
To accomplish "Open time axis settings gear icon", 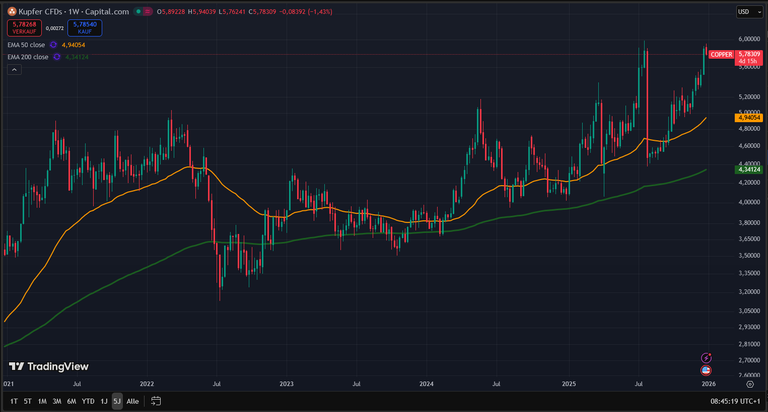I will 750,383.
